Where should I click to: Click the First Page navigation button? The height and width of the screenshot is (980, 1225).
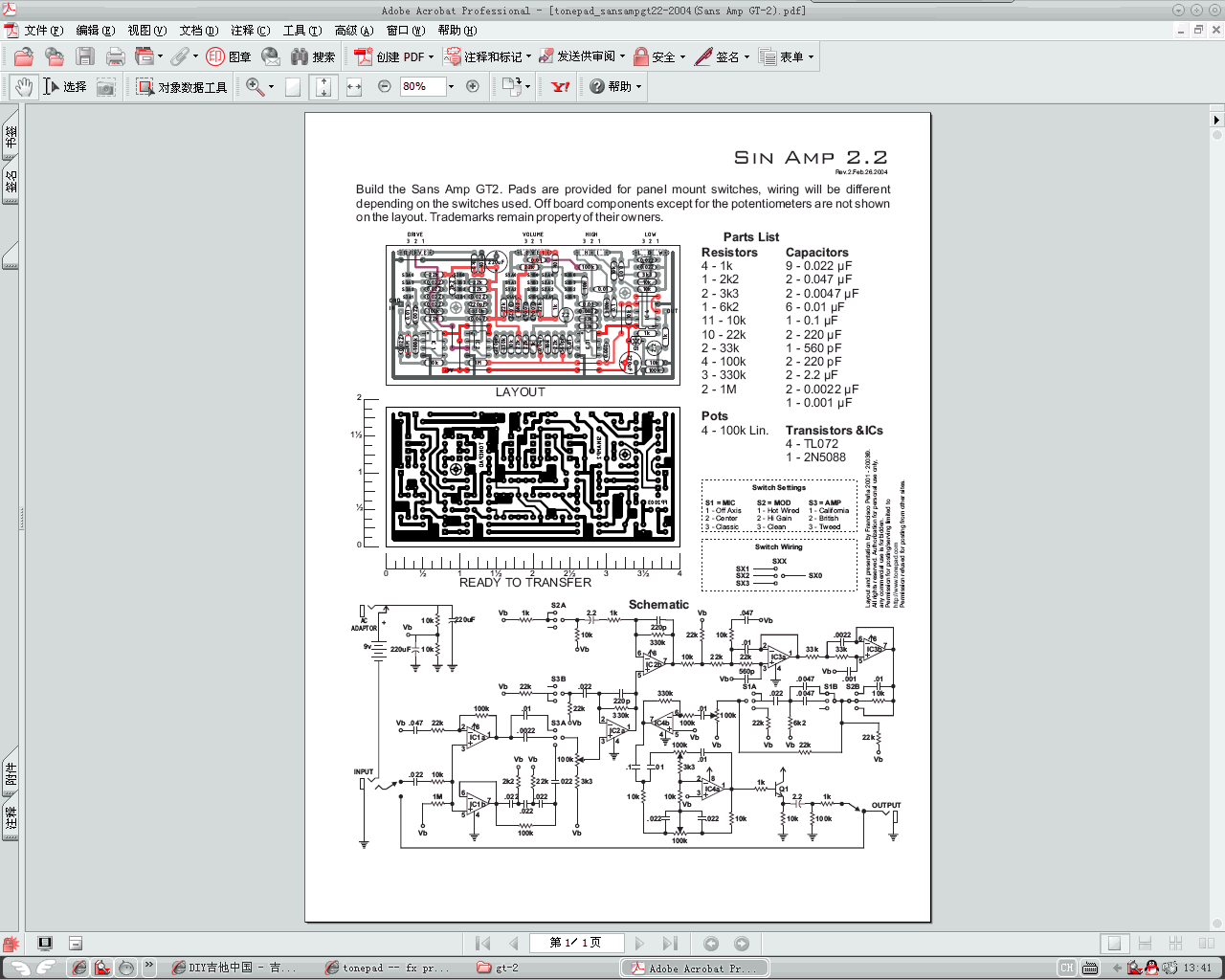483,944
